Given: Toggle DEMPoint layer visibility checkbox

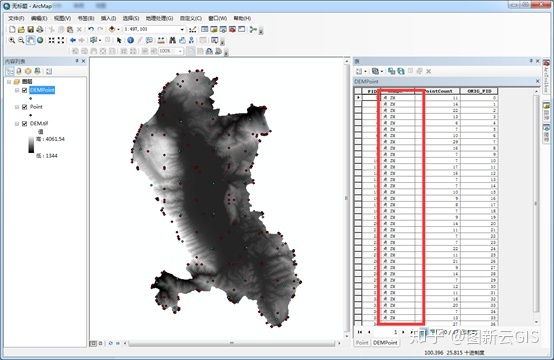Looking at the screenshot, I should (x=24, y=90).
